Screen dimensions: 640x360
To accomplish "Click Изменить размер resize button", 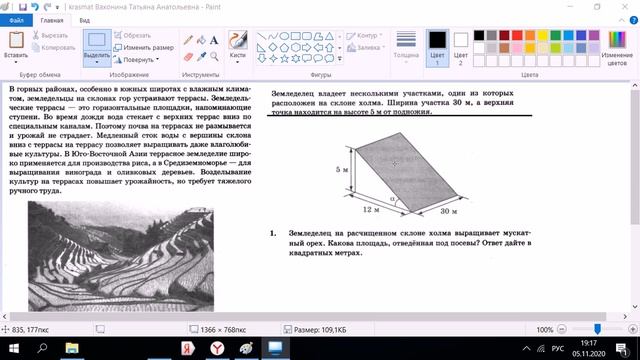I will [144, 47].
